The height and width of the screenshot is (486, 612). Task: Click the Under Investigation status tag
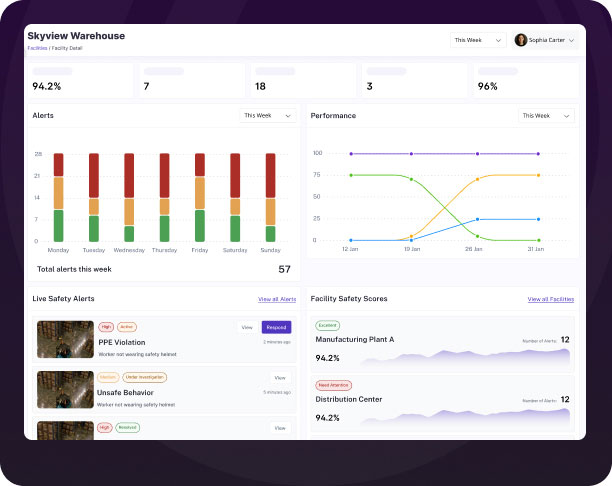pos(145,377)
